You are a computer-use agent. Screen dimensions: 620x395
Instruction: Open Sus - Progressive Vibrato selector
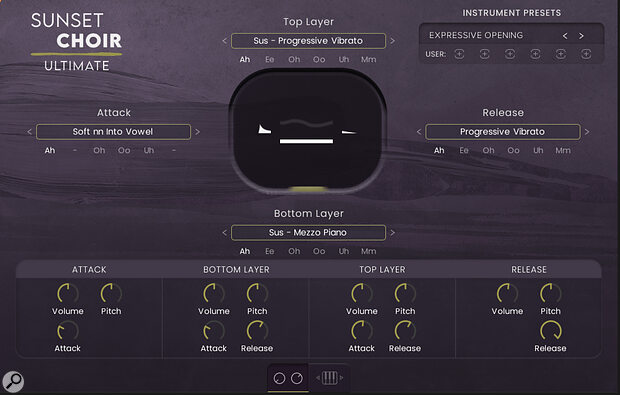pos(308,41)
